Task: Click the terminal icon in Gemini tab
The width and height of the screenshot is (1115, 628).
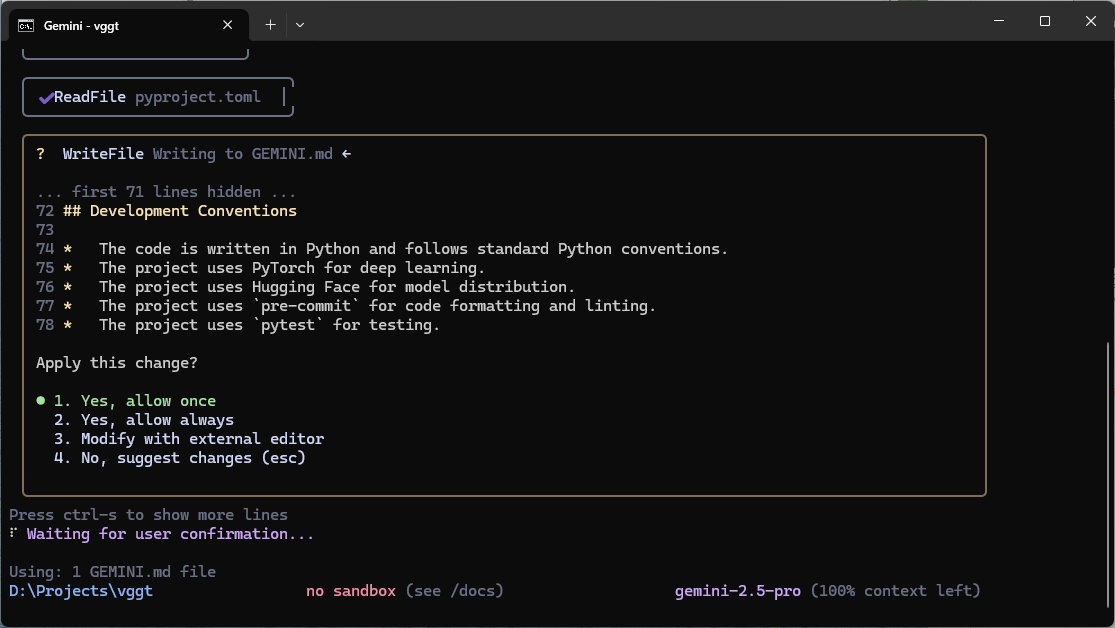Action: pyautogui.click(x=26, y=26)
